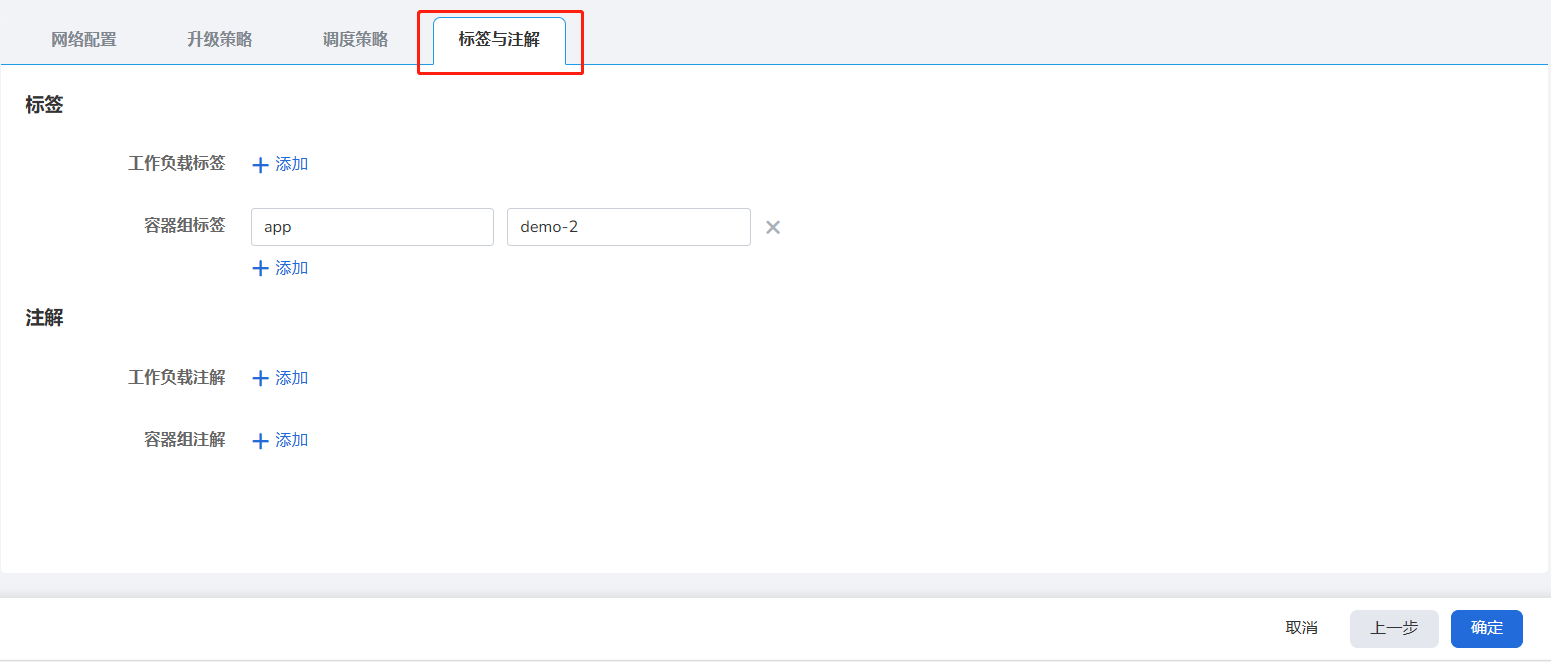
Task: Click 添加 text link under 容器组标签
Action: tap(292, 268)
